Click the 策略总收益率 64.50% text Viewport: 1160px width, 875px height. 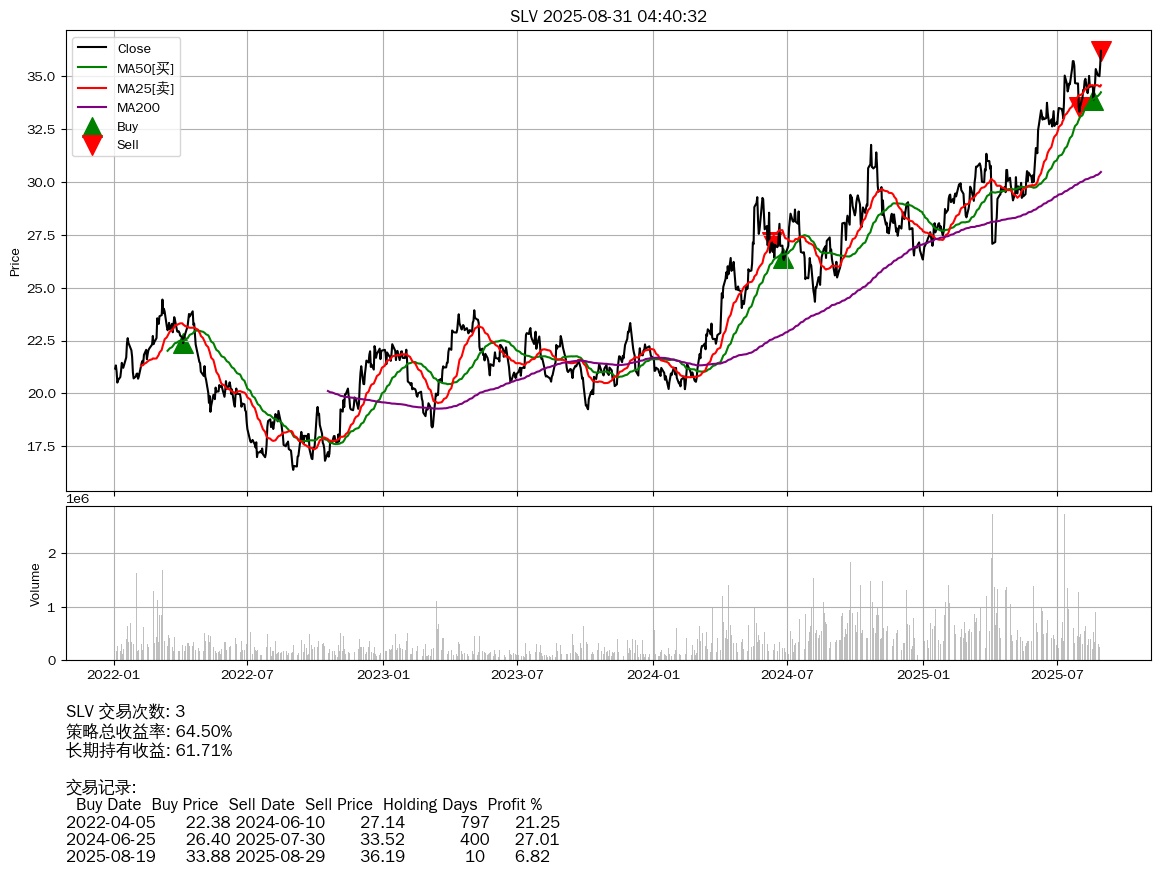(149, 731)
